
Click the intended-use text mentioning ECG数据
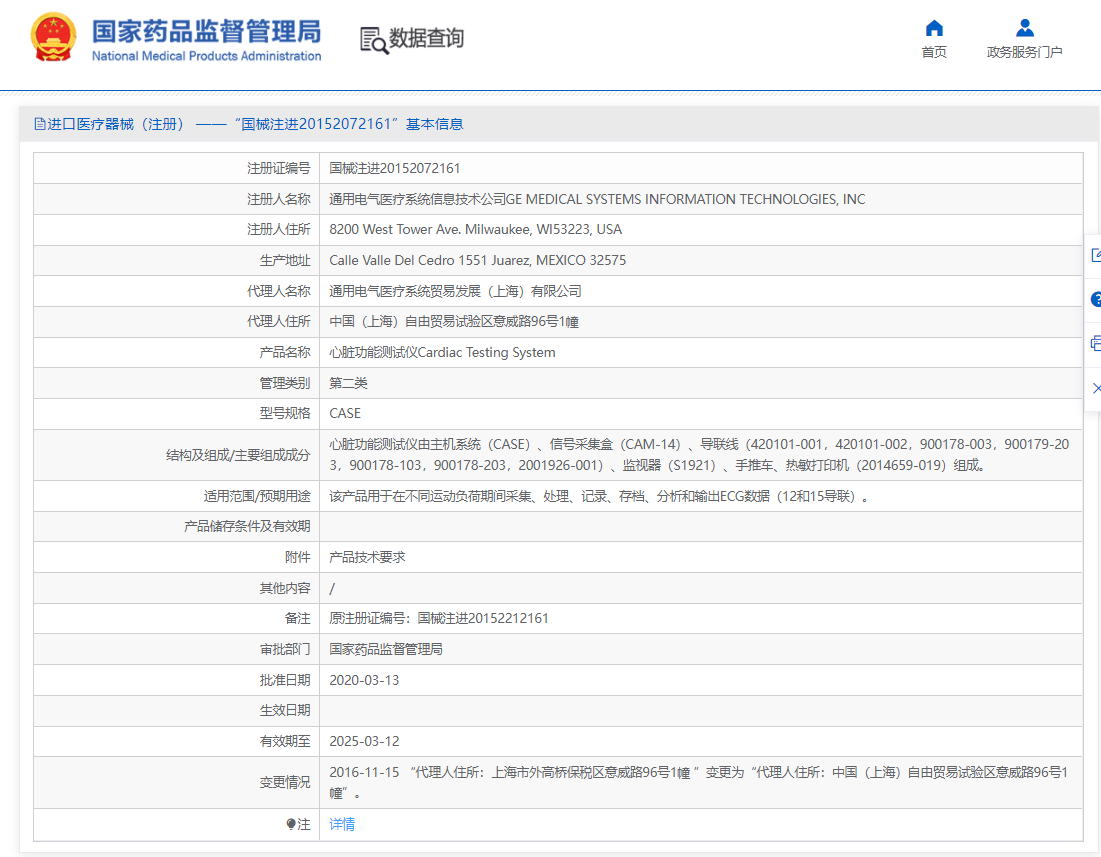(x=599, y=496)
